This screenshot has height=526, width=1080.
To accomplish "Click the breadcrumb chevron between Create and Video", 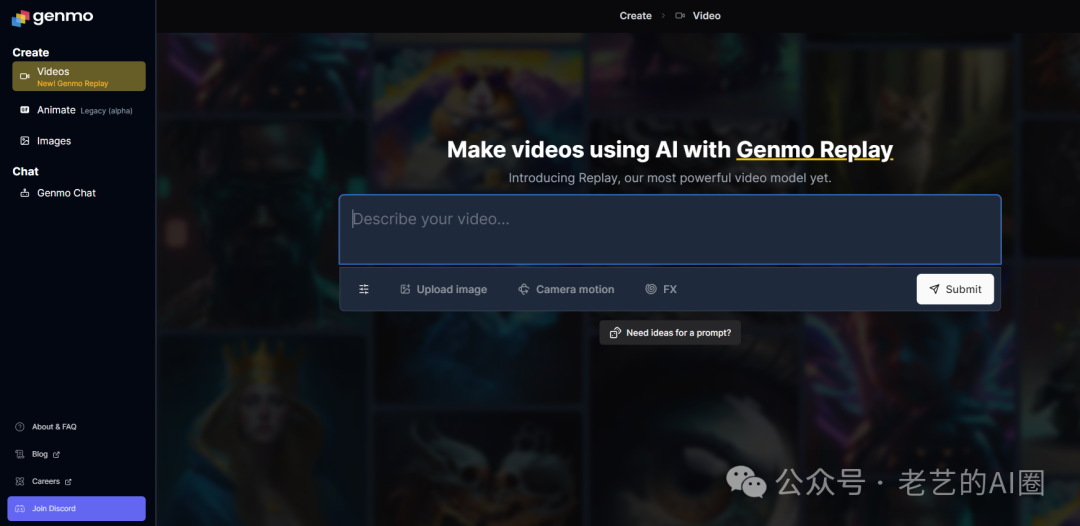I will (x=663, y=16).
